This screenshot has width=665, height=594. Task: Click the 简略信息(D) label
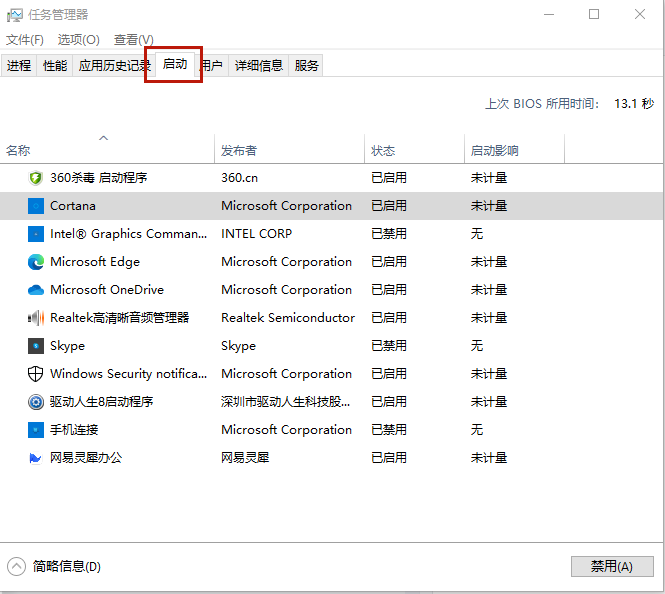pyautogui.click(x=67, y=566)
